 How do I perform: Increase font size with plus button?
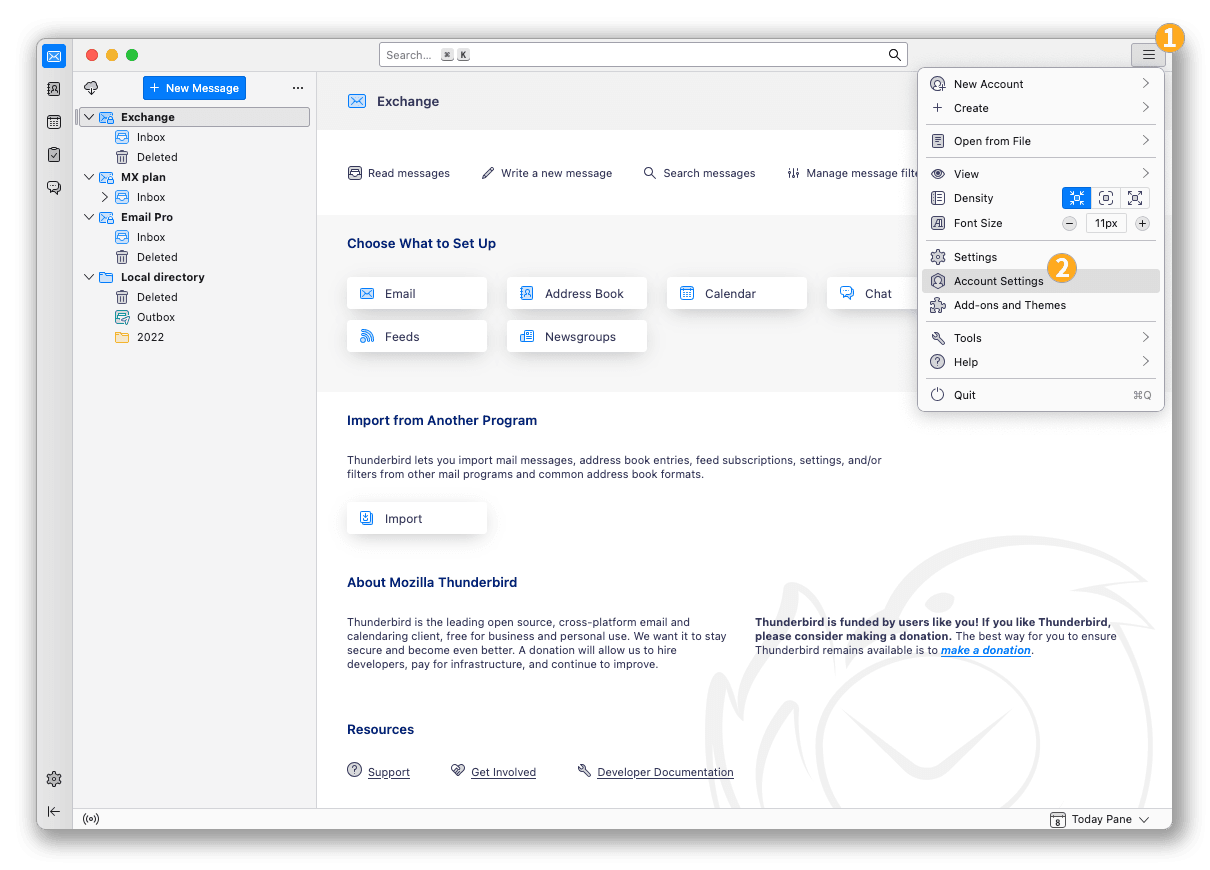pyautogui.click(x=1142, y=224)
